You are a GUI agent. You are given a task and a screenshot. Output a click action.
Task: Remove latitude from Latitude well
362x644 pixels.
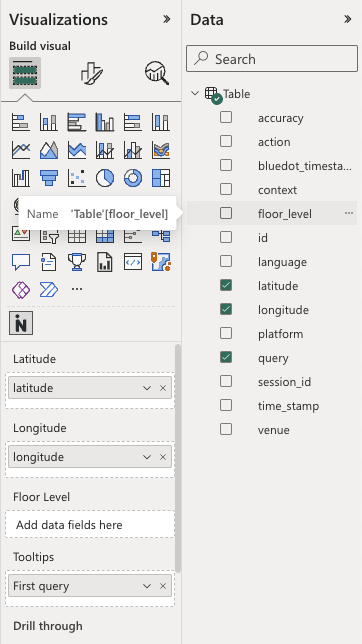(x=163, y=388)
